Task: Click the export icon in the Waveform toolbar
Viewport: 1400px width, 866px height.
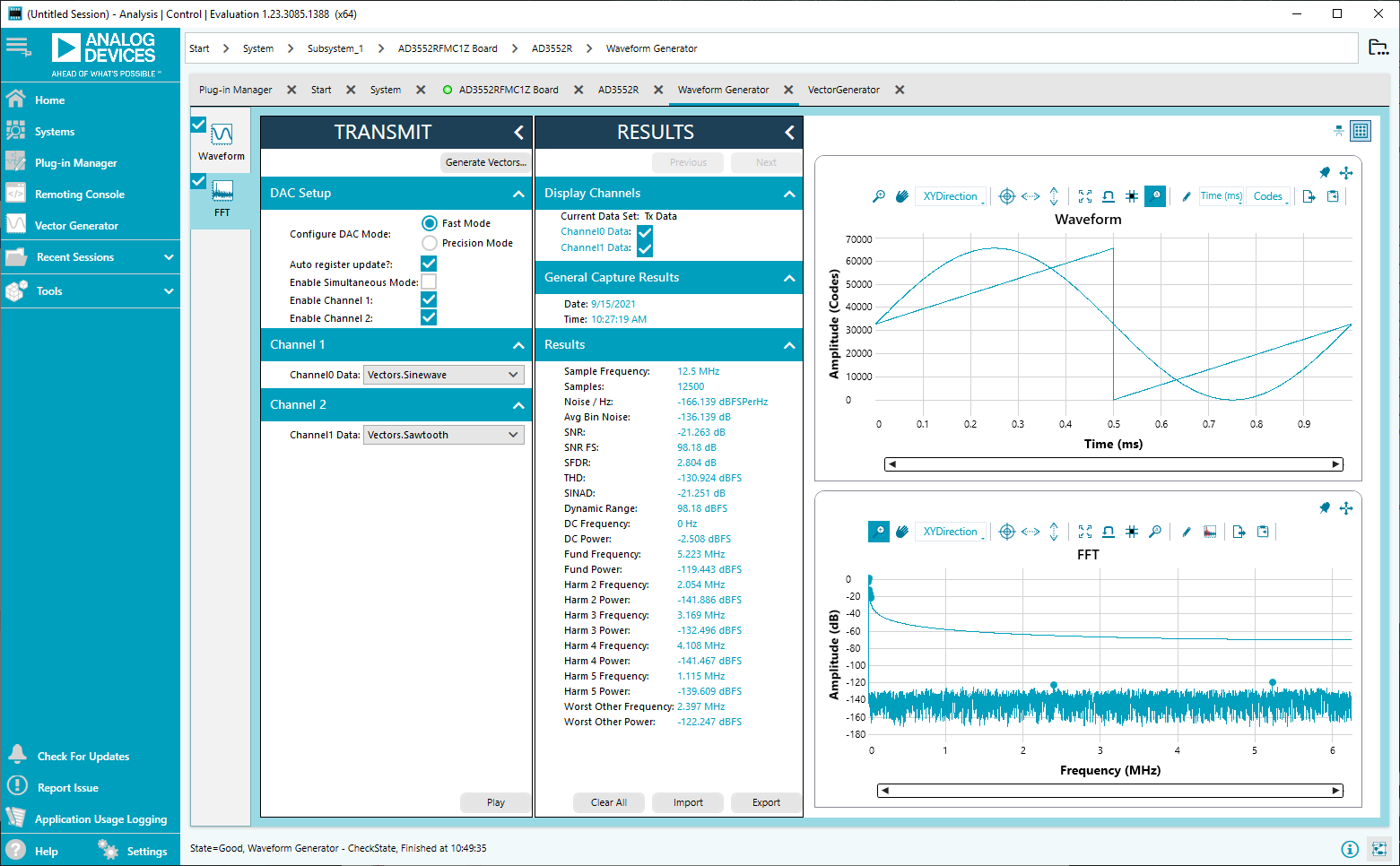Action: (1309, 196)
